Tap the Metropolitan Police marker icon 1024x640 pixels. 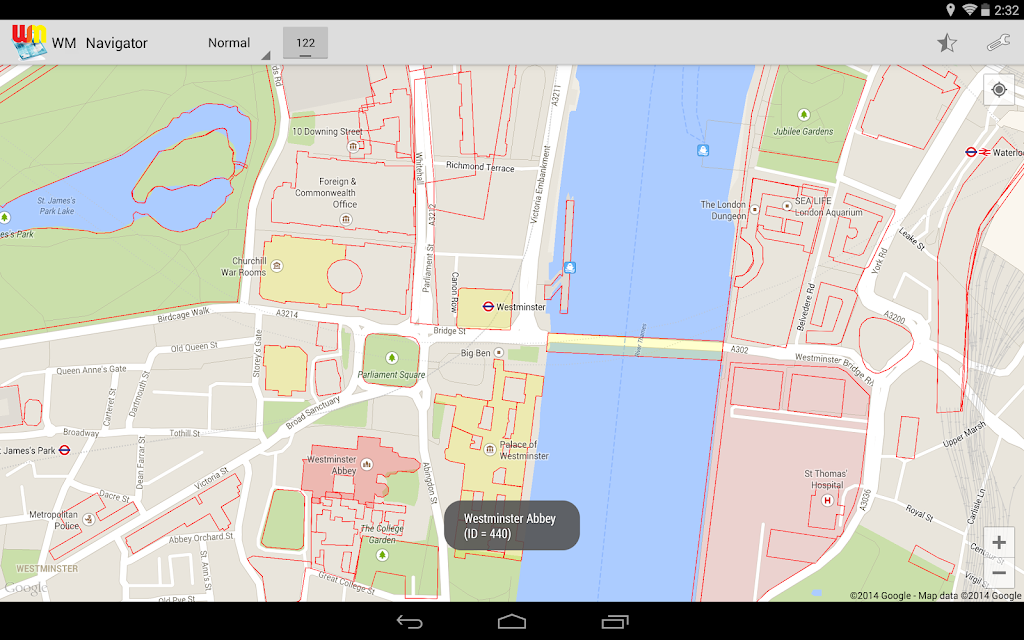(88, 519)
